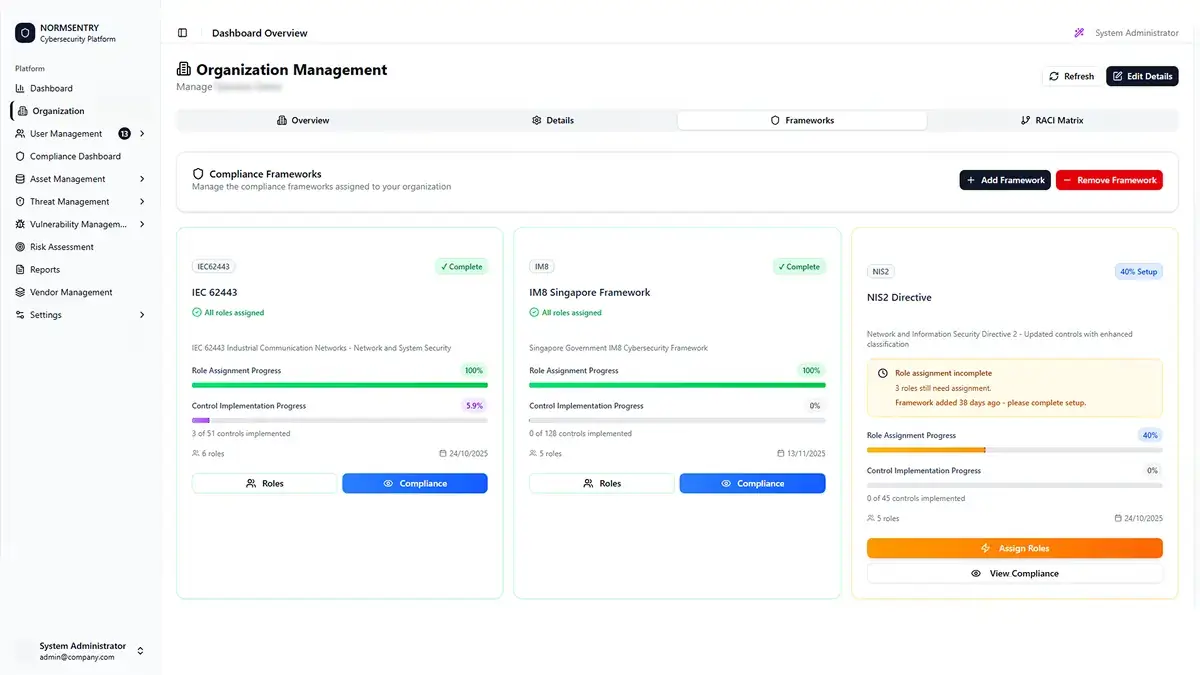This screenshot has height=675, width=1200.
Task: Click View Compliance on NIS2 Directive
Action: [1015, 574]
